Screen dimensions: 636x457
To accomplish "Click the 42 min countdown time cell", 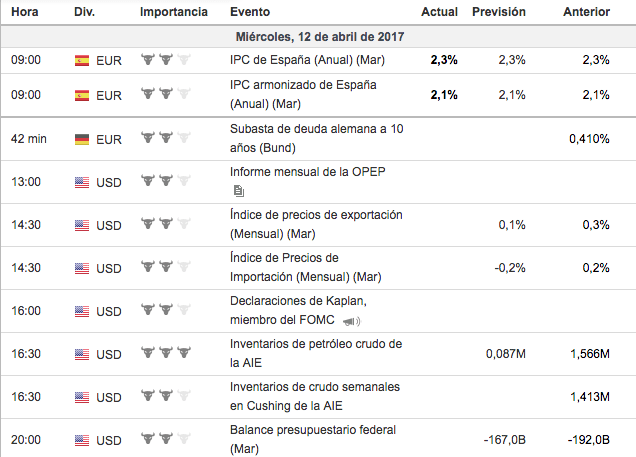I will click(x=29, y=139).
